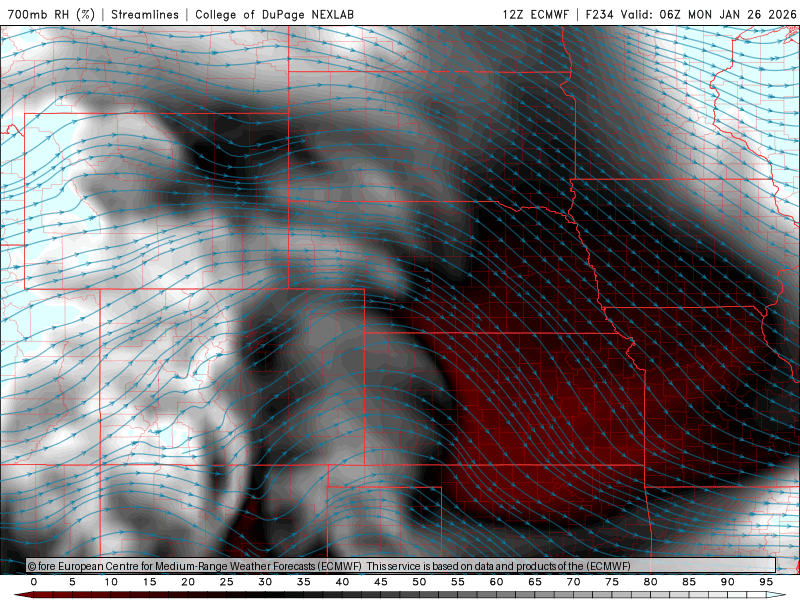Click 'F234 Valid: 06Z MON JAN 26 2026' text
800x600 pixels.
coord(691,14)
